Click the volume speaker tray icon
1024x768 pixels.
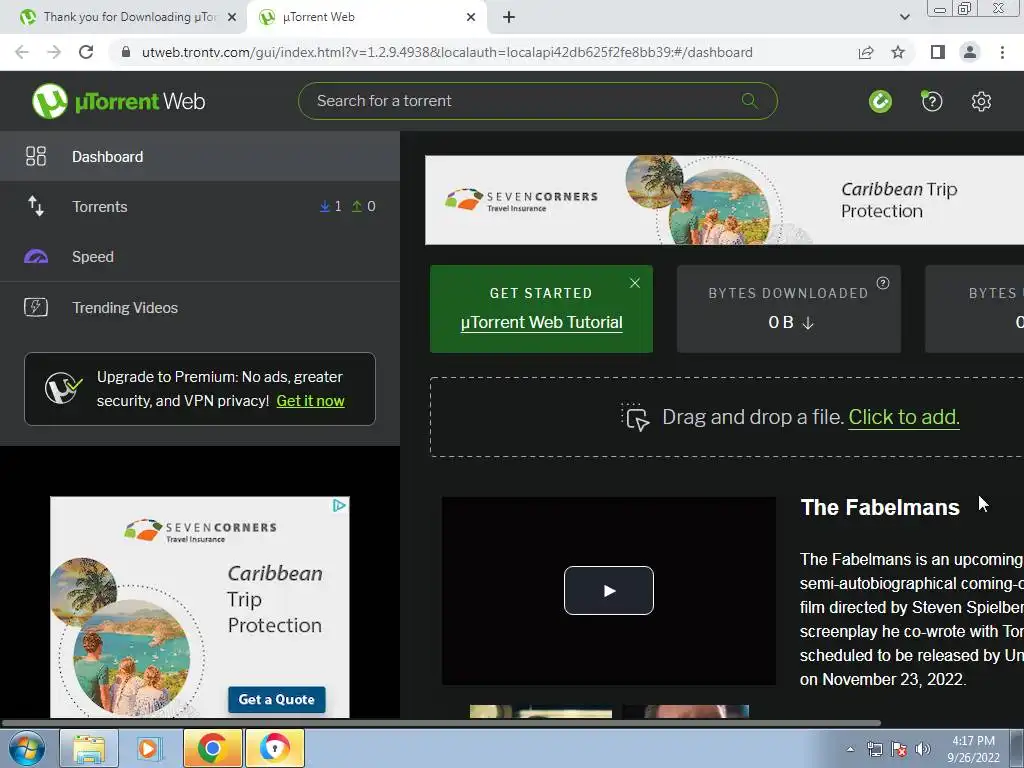pyautogui.click(x=923, y=749)
